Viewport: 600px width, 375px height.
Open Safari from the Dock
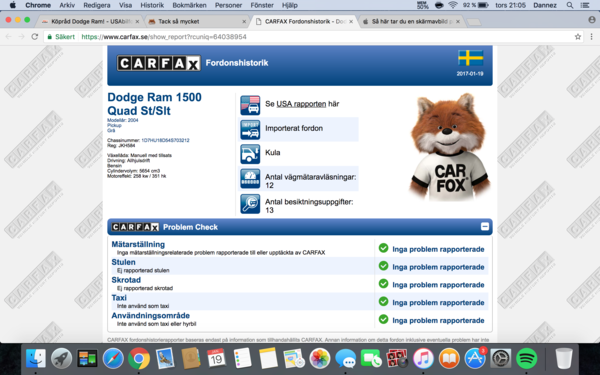tap(113, 359)
